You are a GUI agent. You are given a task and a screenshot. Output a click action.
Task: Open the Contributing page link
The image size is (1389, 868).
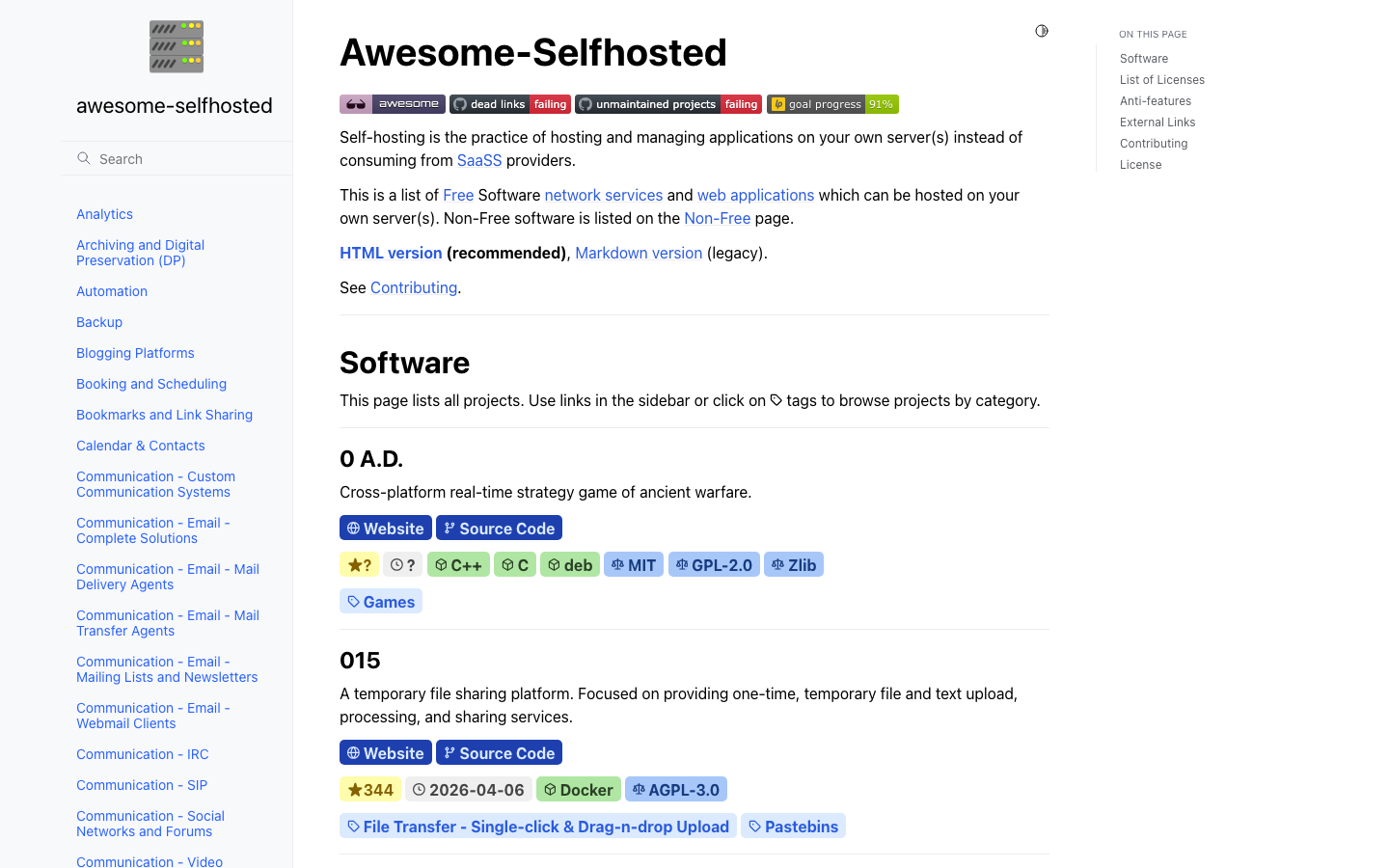click(x=414, y=287)
